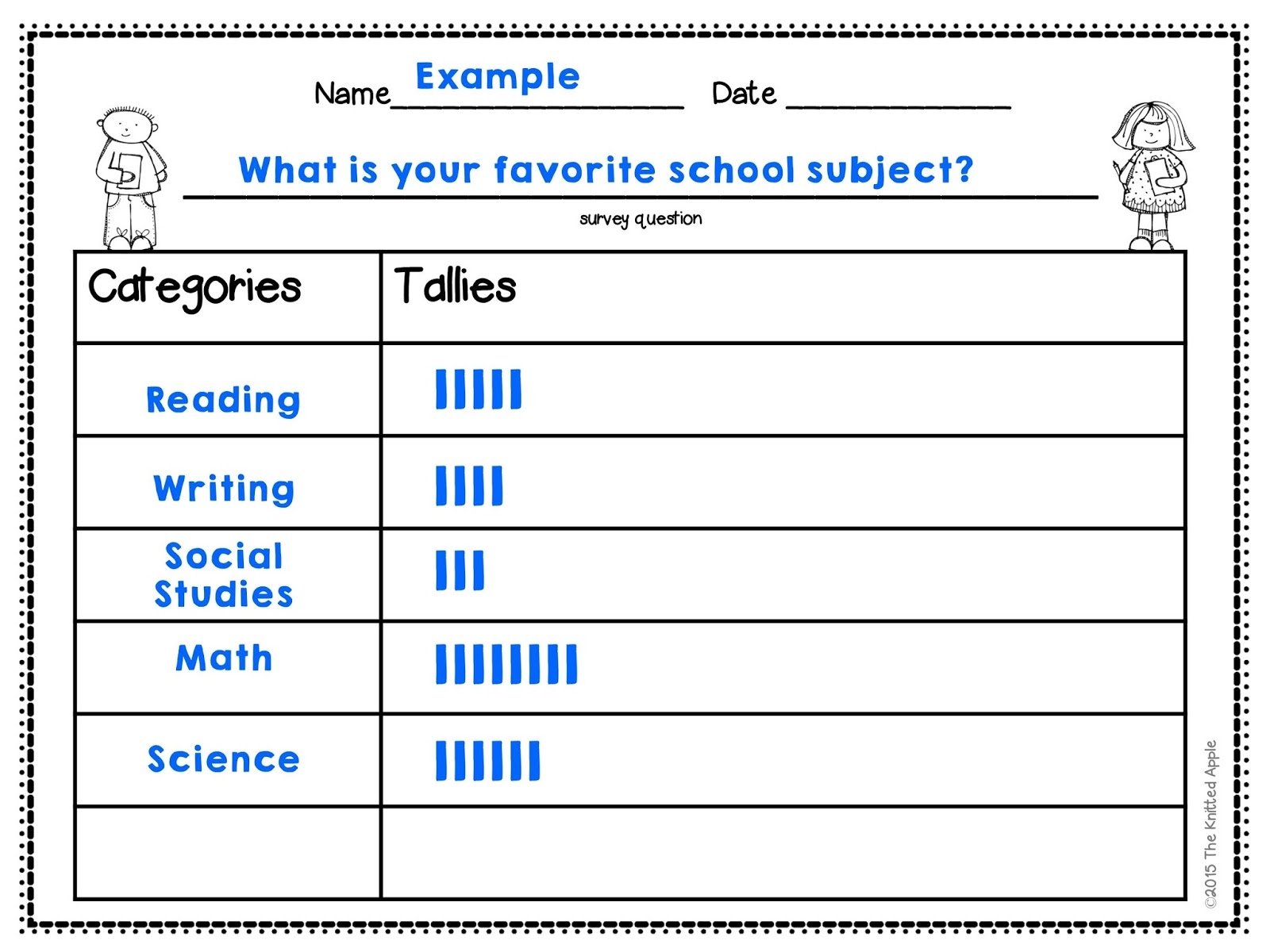Click the Tallies column header

click(x=455, y=286)
